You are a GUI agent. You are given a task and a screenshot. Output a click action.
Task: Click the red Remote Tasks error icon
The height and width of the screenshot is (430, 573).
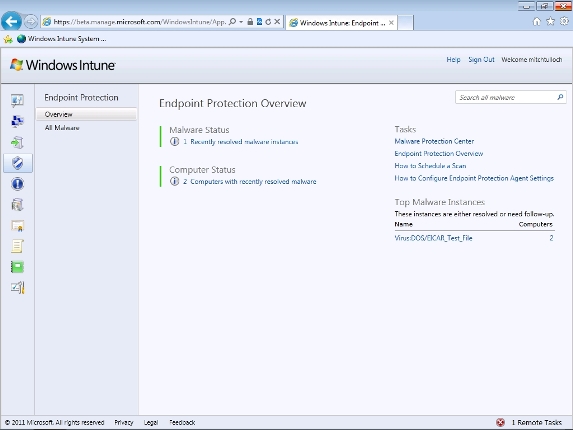(500, 422)
